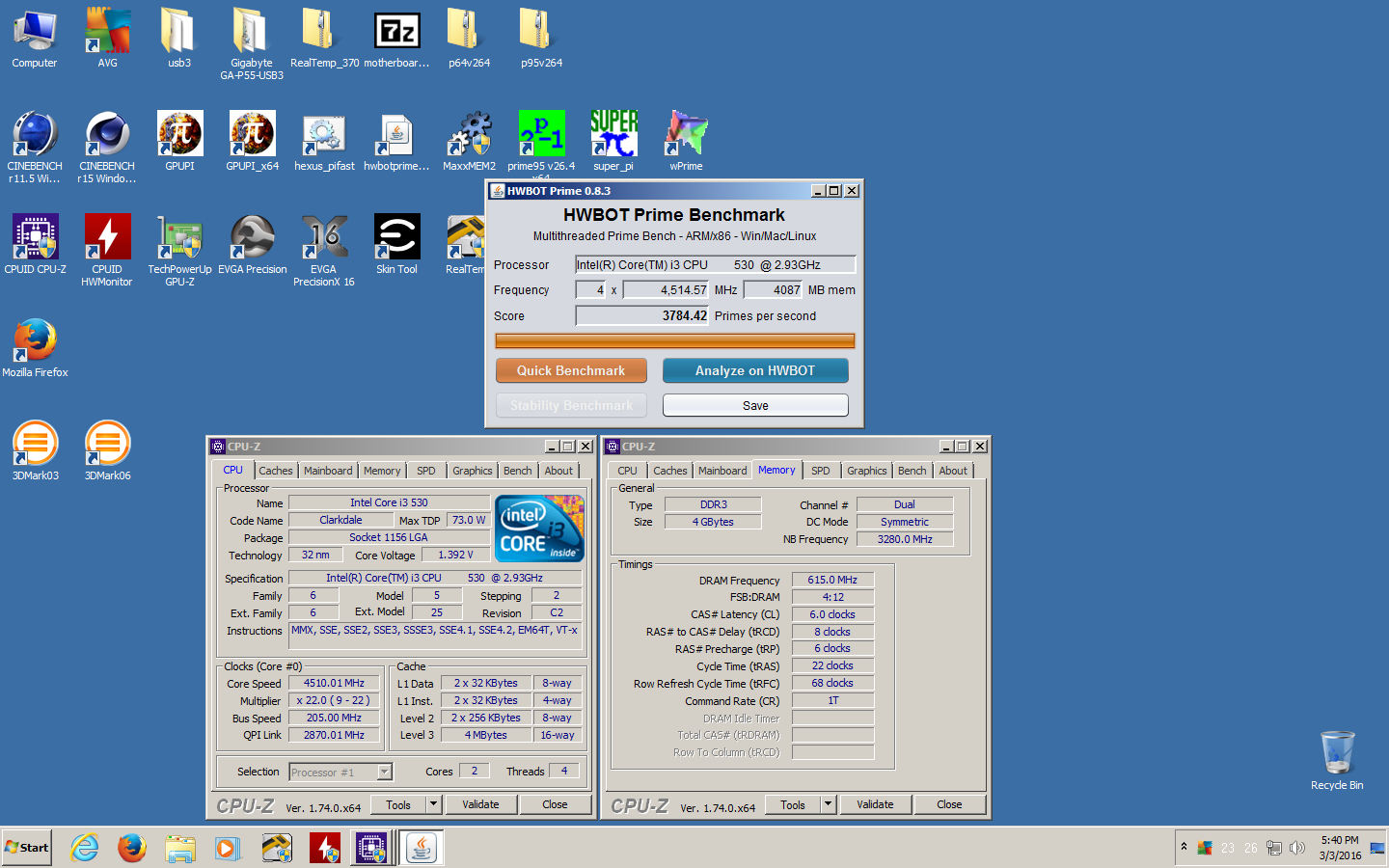Open the p95v264 folder
The image size is (1389, 868).
pyautogui.click(x=541, y=39)
